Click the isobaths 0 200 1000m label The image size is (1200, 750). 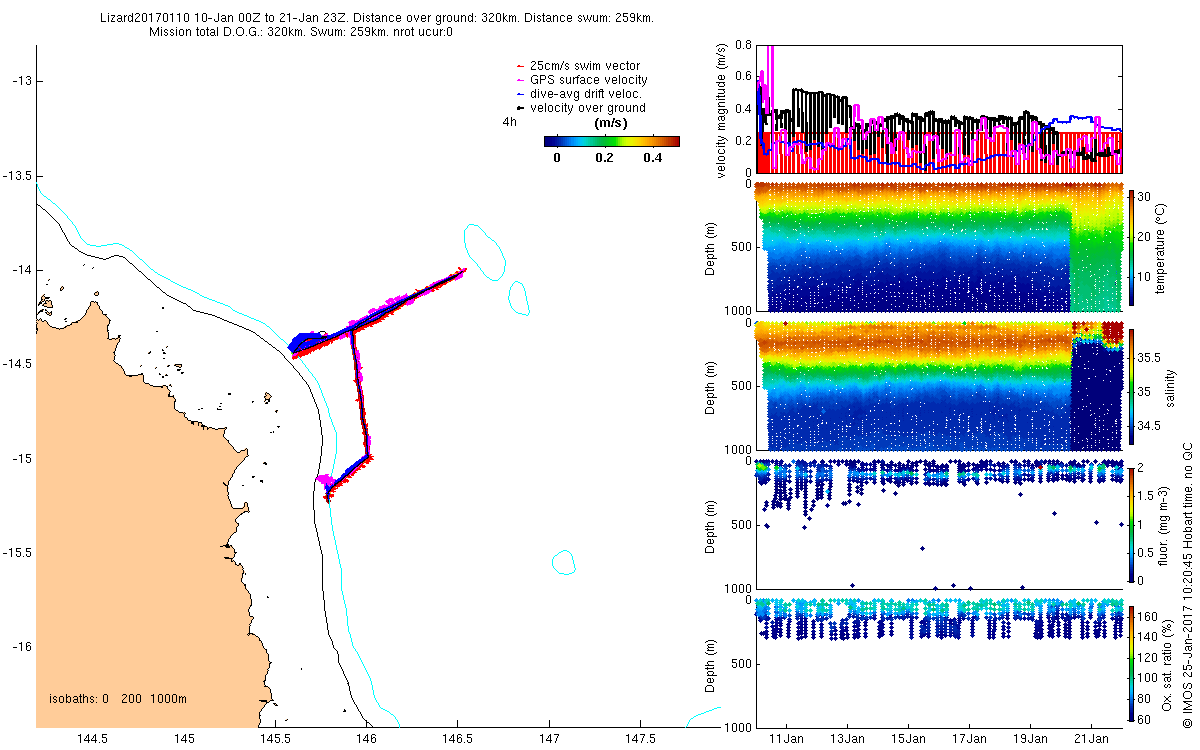(x=117, y=698)
